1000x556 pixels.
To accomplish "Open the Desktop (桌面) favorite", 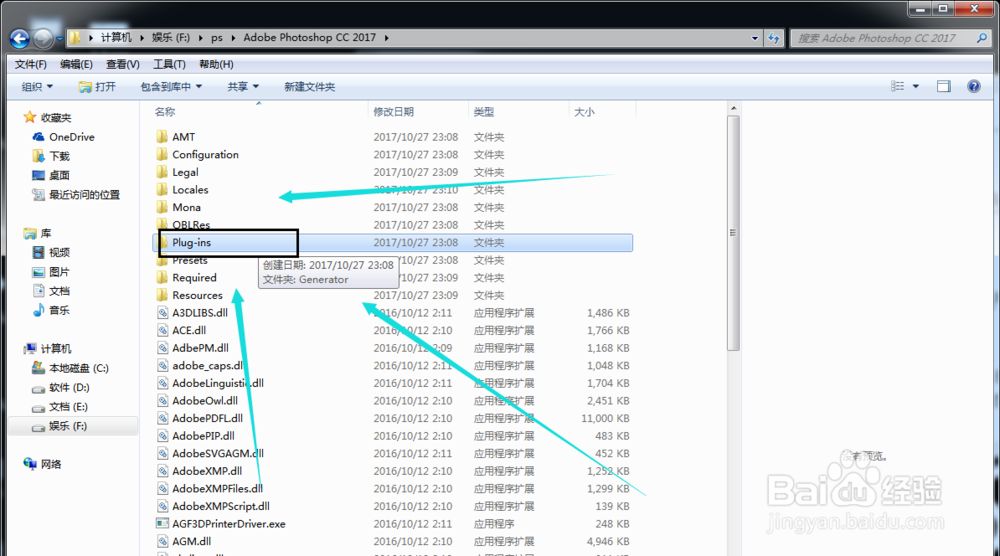I will 51,175.
